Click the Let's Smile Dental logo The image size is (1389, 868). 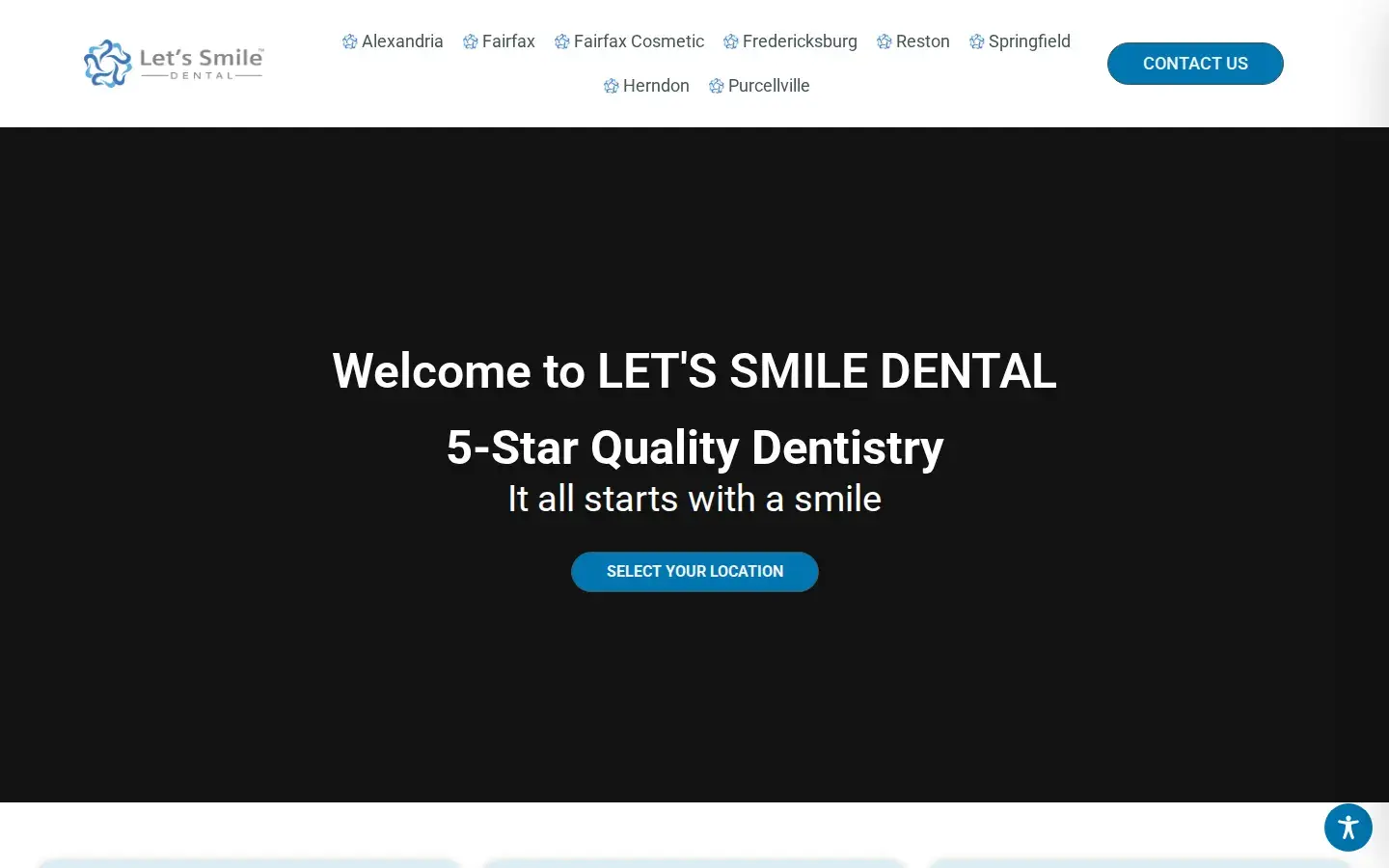coord(174,64)
